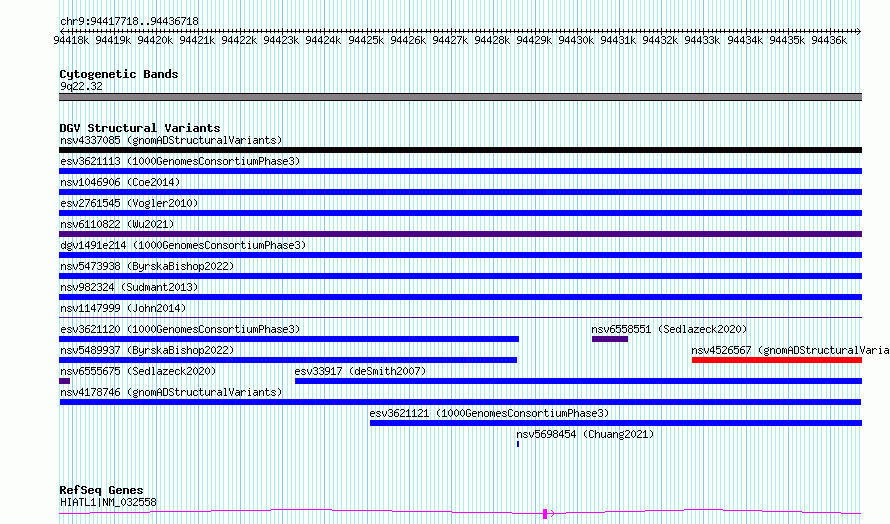890x524 pixels.
Task: Select the thin nsv1147999 John2014 line
Action: tap(460, 317)
